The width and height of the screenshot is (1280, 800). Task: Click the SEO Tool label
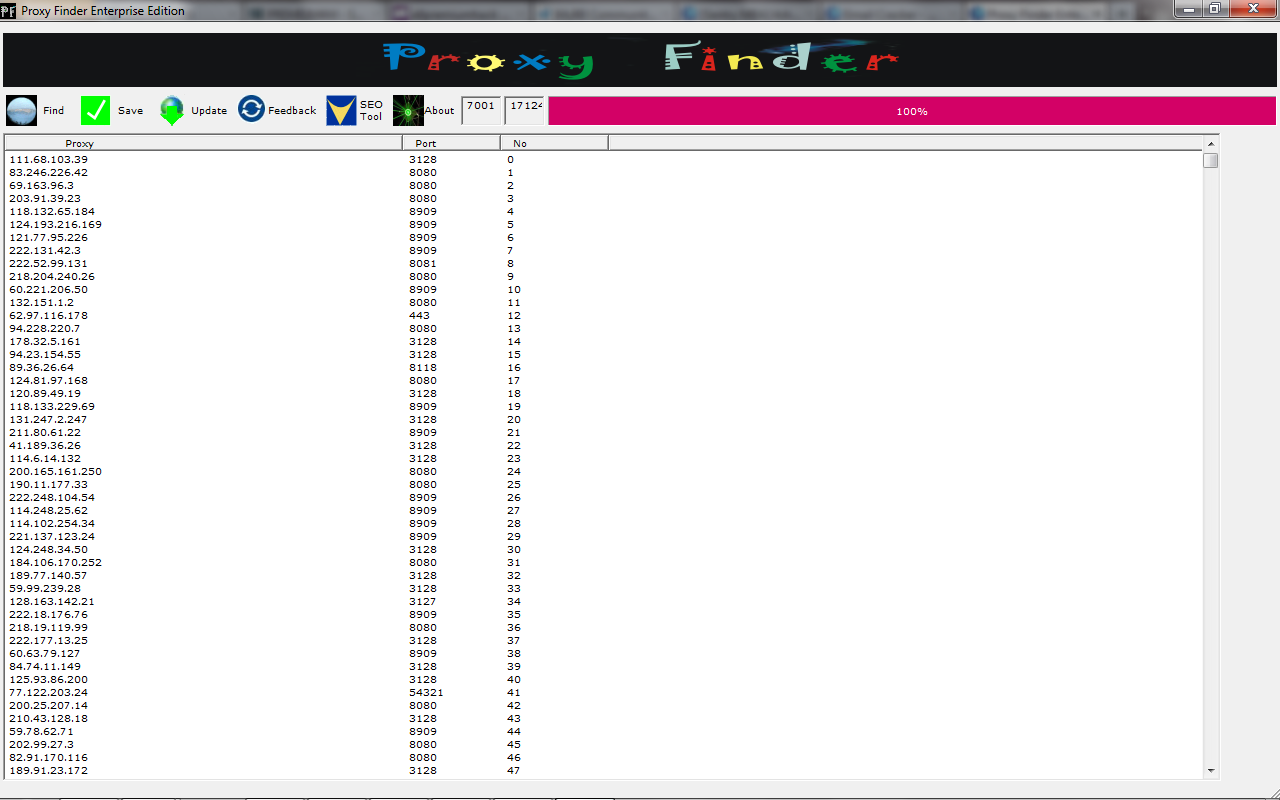pos(371,111)
